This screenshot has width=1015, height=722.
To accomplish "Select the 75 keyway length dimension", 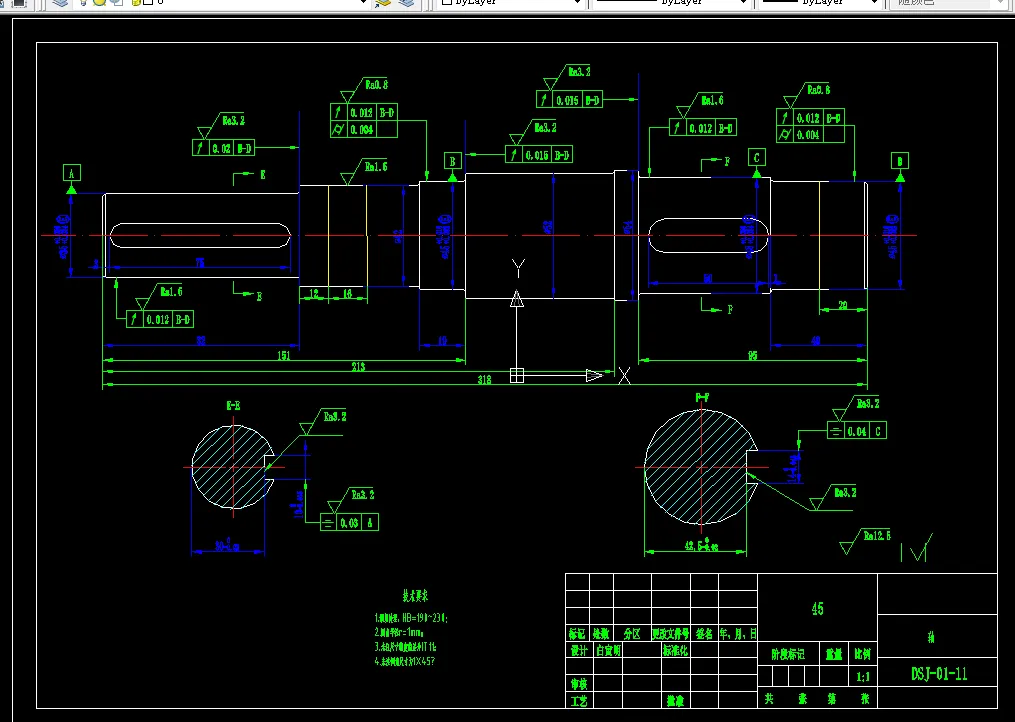I will [200, 262].
